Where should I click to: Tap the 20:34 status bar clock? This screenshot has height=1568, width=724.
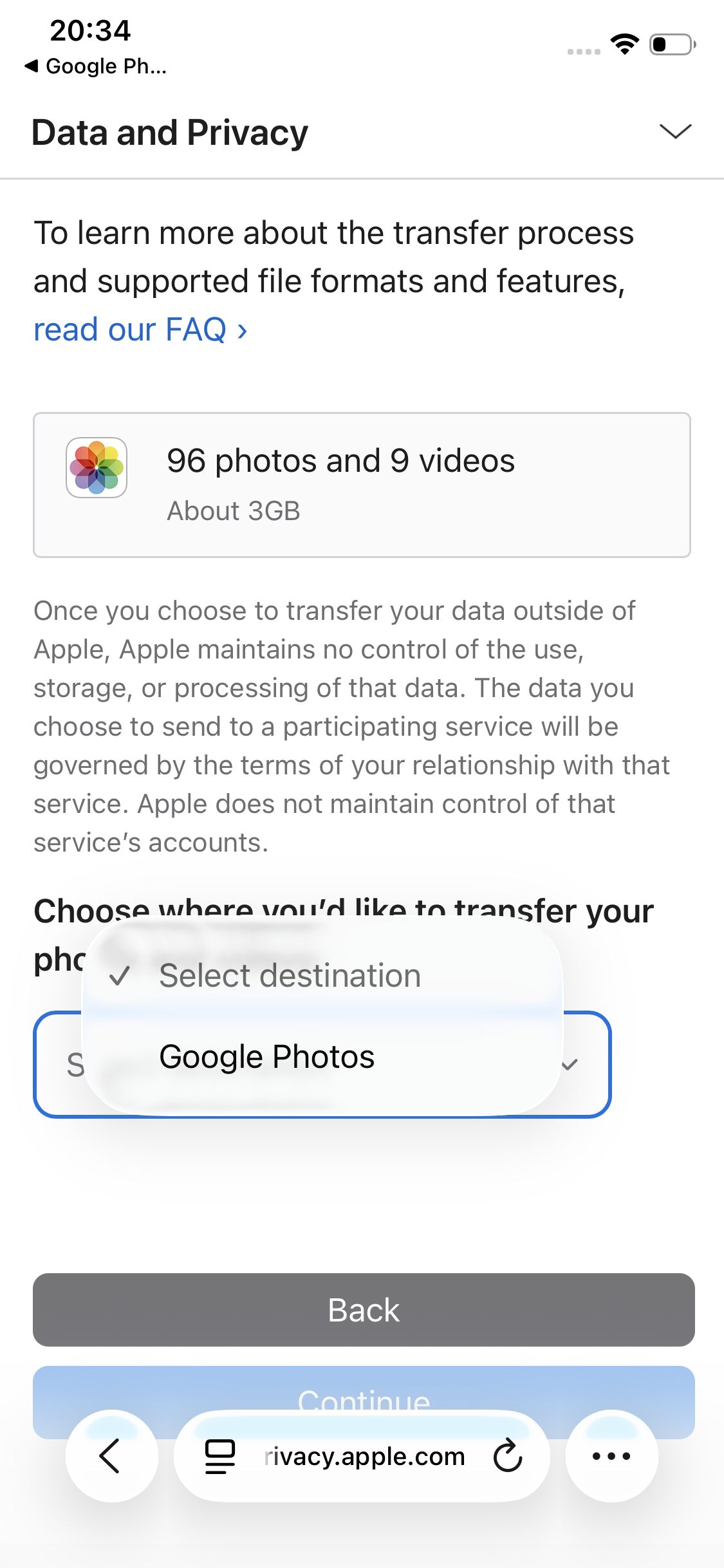tap(90, 31)
